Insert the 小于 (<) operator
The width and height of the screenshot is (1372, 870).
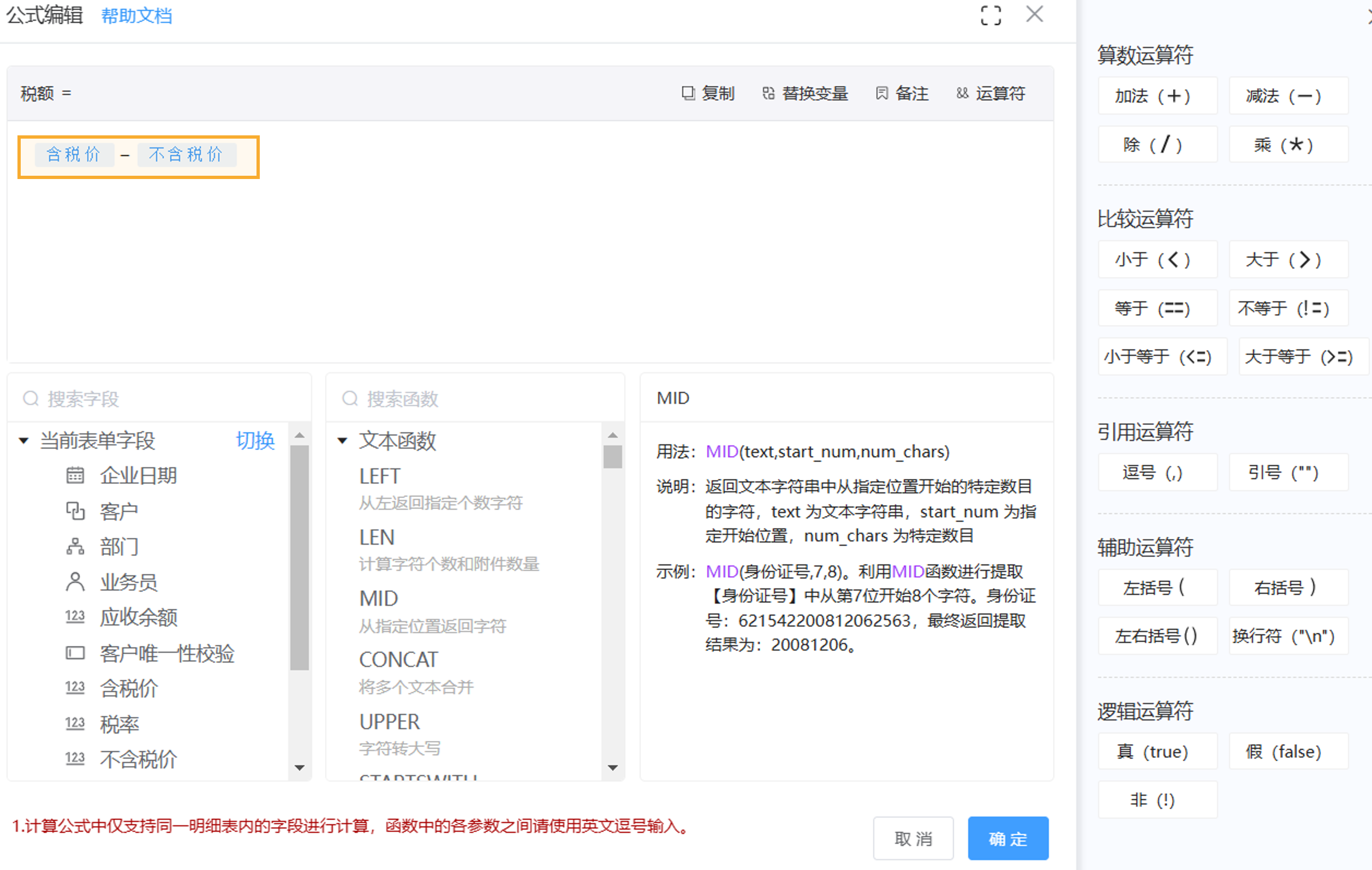[1158, 259]
